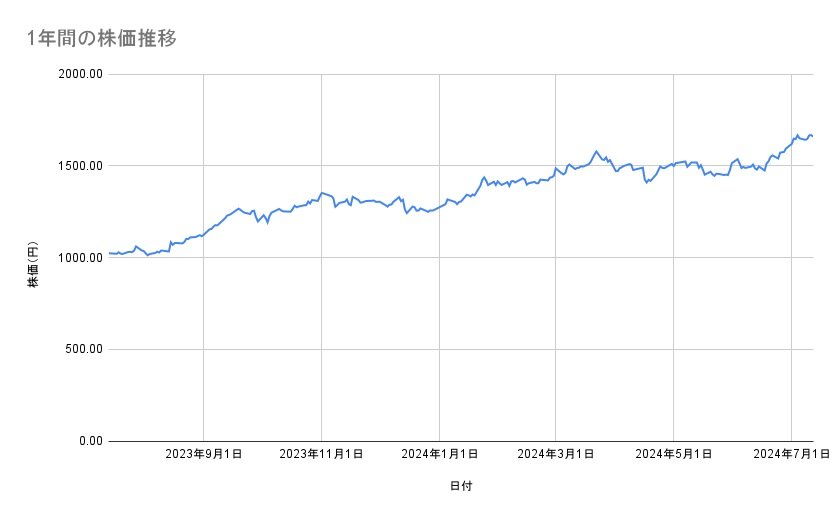The image size is (839, 519).
Task: Click the 2024年5月1日 date label
Action: [674, 455]
